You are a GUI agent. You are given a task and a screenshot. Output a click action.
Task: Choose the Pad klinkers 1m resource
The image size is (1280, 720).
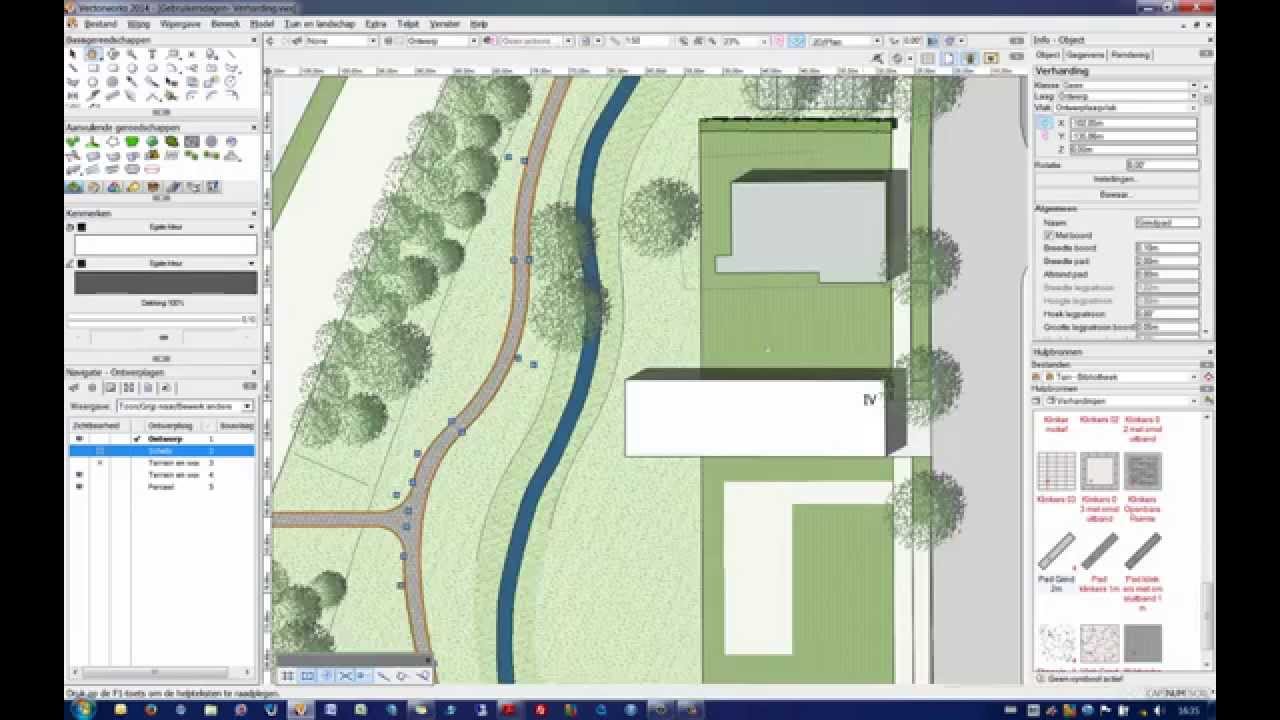click(x=1099, y=562)
